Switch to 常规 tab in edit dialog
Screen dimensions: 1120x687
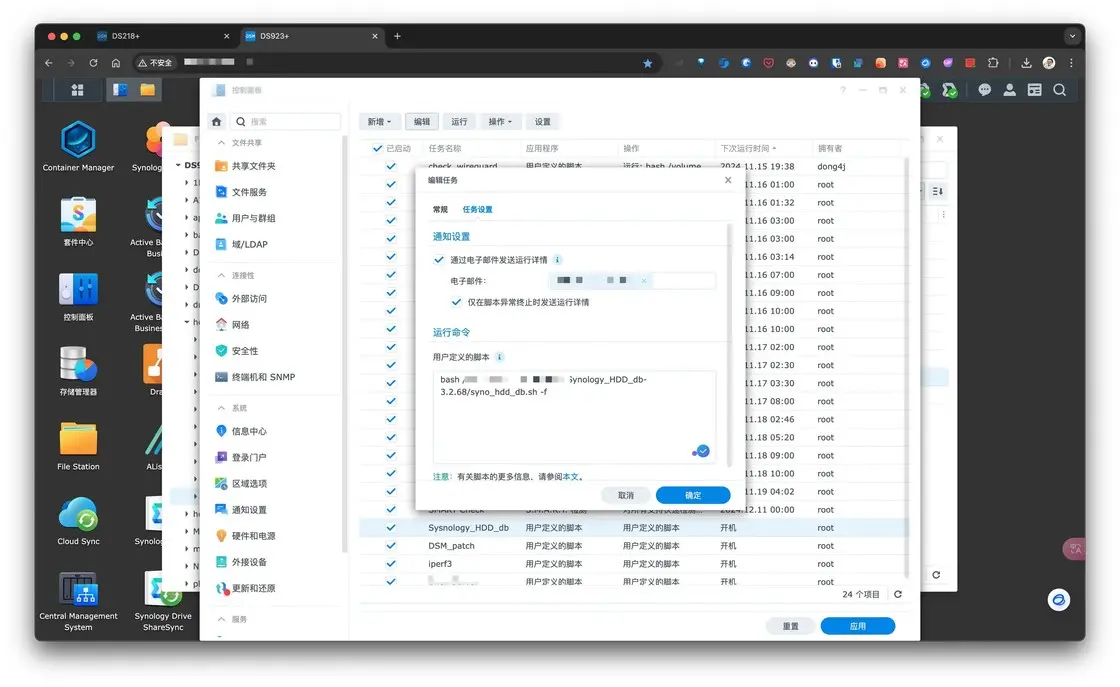click(x=440, y=209)
